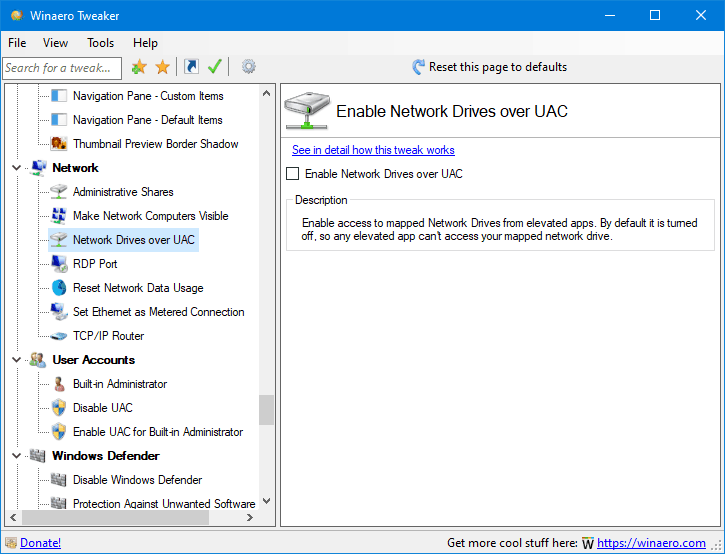Open See in detail how this tweak works link
This screenshot has width=725, height=554.
(x=373, y=150)
